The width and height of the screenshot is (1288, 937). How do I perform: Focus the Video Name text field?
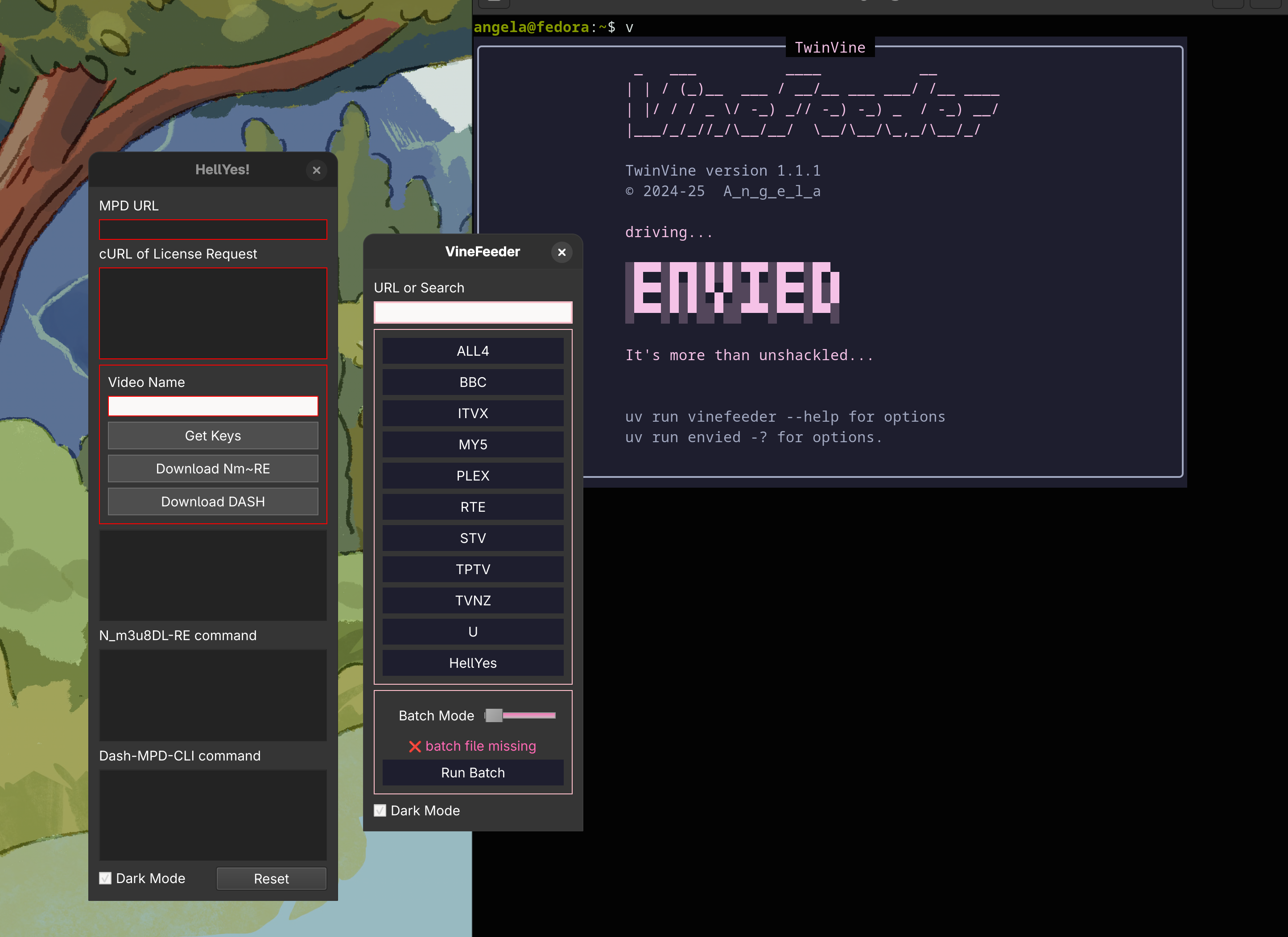pyautogui.click(x=213, y=407)
